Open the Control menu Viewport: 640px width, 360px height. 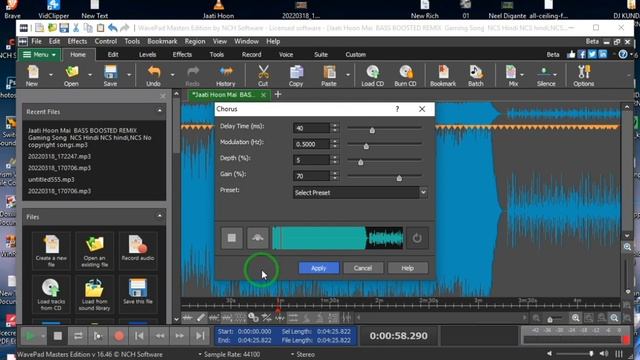tap(106, 41)
